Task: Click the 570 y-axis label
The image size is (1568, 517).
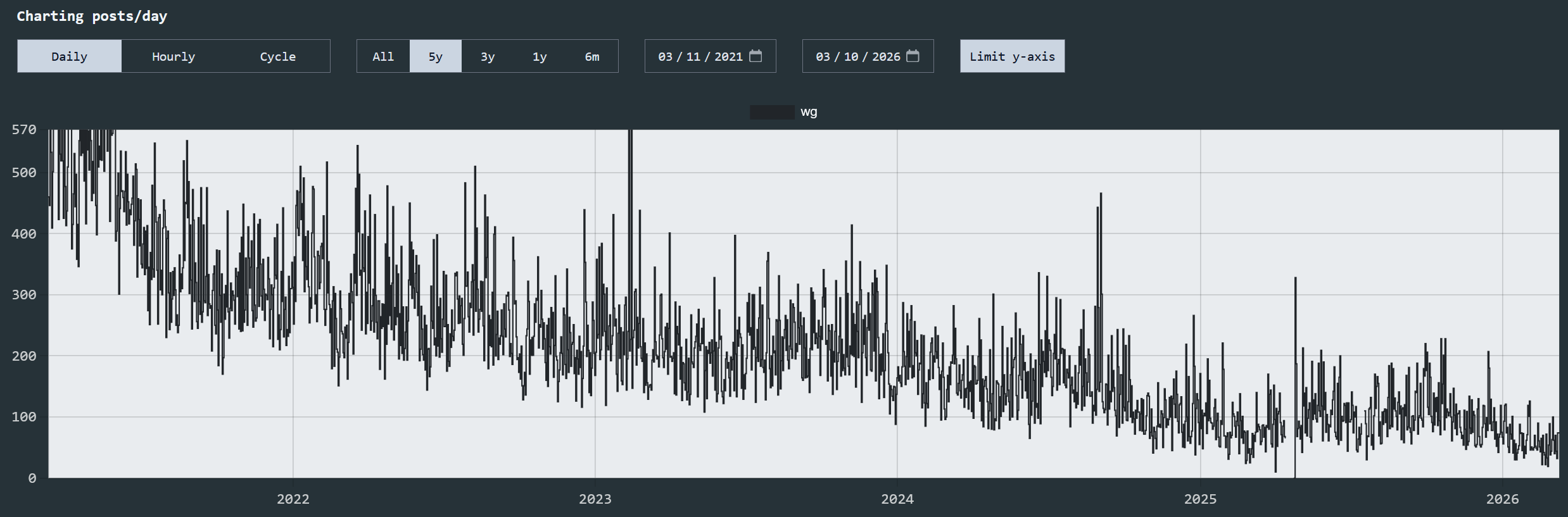Action: coord(24,130)
